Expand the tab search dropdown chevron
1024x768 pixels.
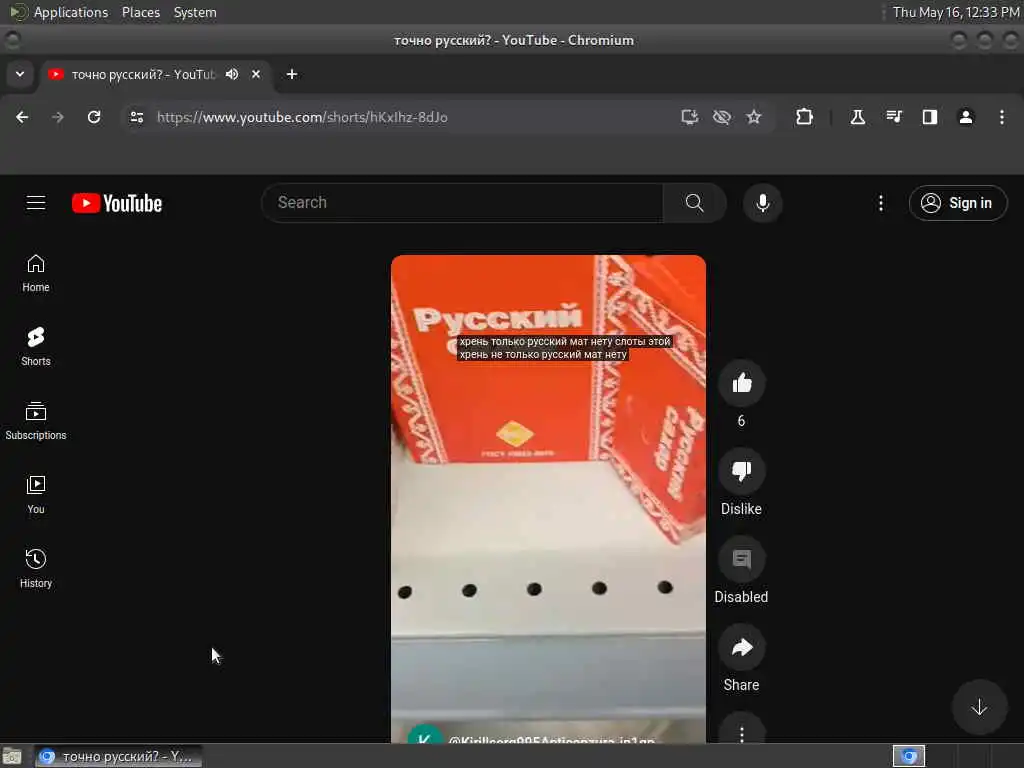(20, 74)
